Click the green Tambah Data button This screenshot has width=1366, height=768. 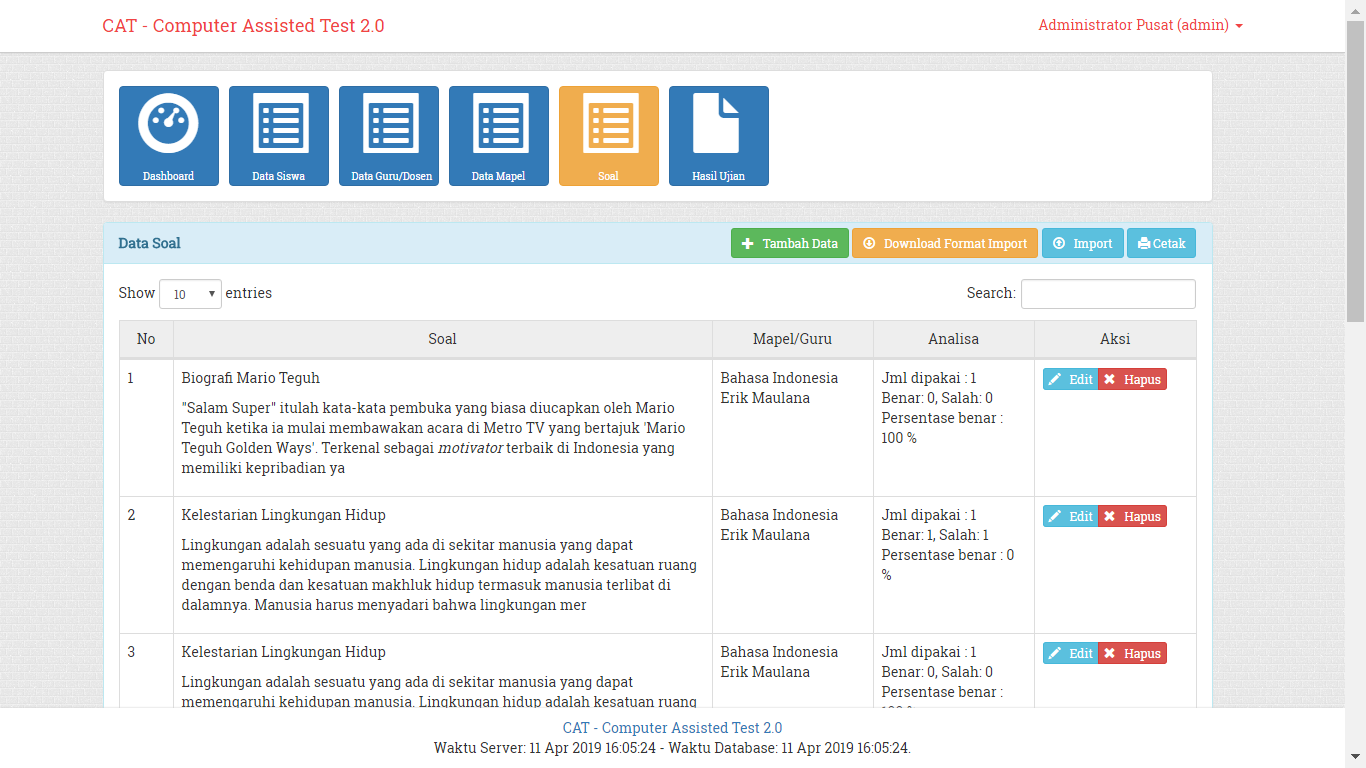coord(789,244)
